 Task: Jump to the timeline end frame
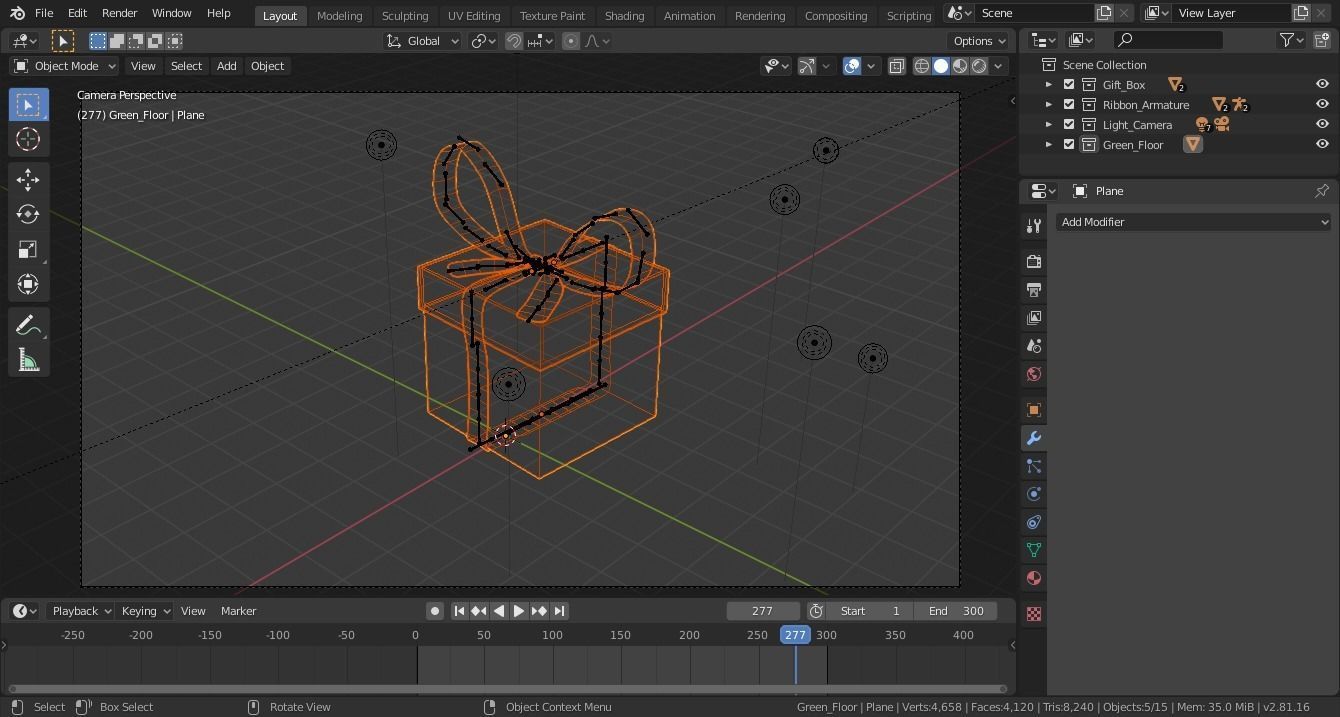[x=559, y=611]
